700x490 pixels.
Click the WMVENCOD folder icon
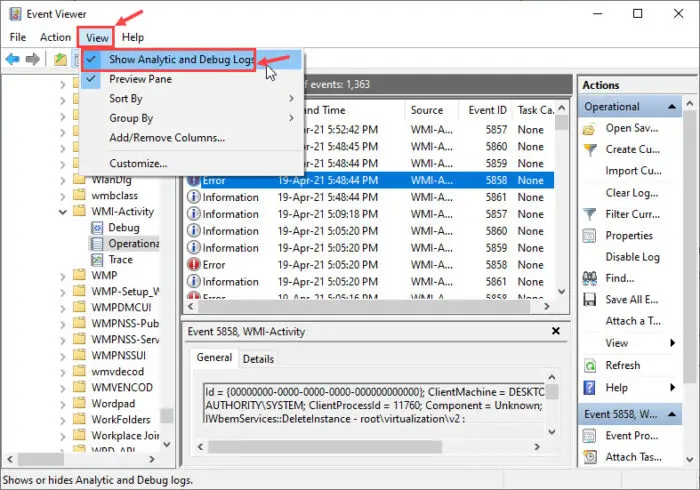click(79, 387)
